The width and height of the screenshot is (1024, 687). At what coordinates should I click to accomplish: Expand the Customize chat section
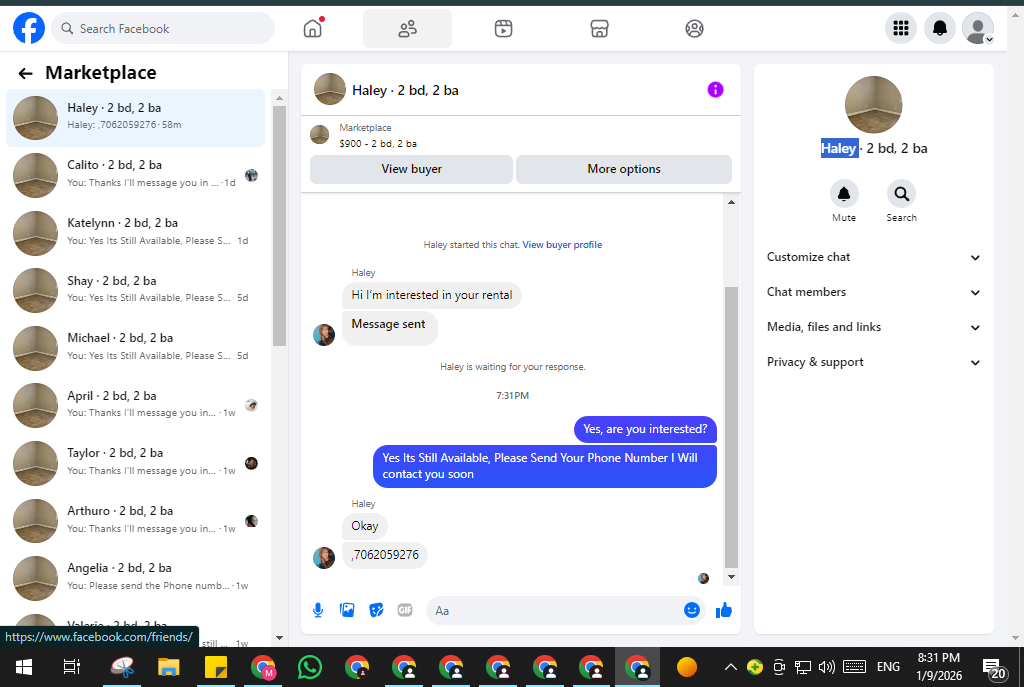tap(874, 257)
